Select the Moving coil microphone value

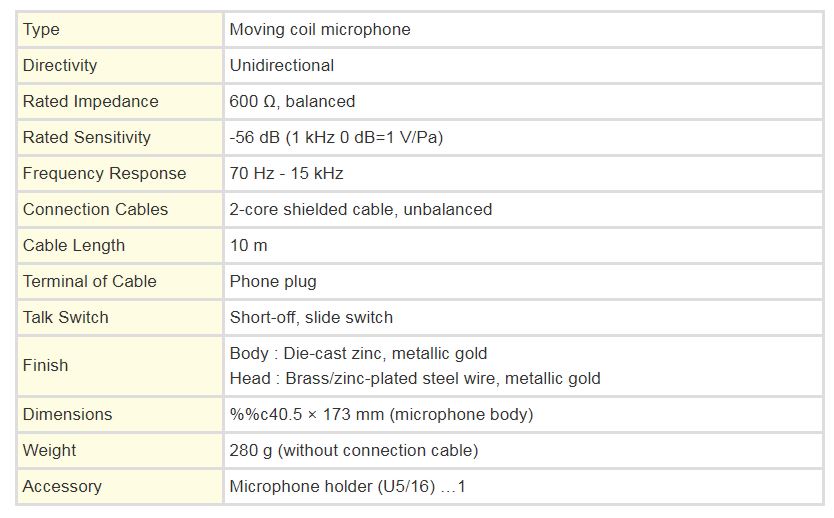[x=320, y=29]
